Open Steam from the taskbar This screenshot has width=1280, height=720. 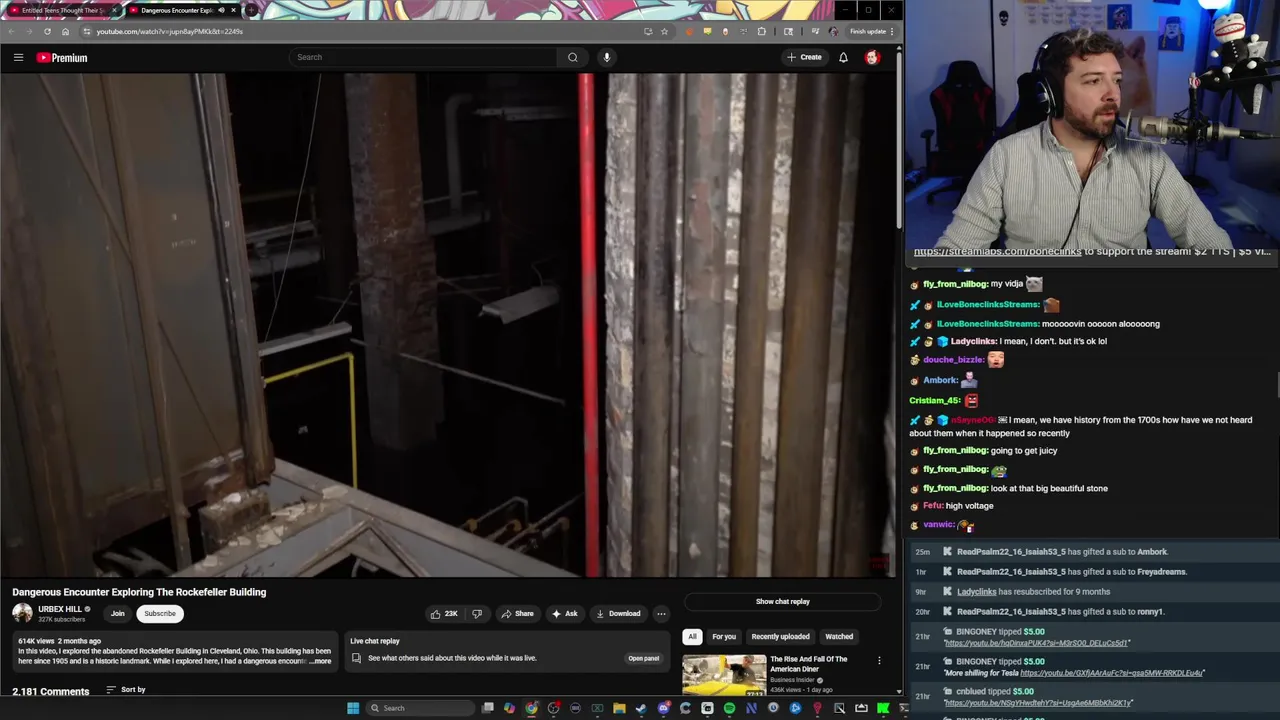[641, 708]
